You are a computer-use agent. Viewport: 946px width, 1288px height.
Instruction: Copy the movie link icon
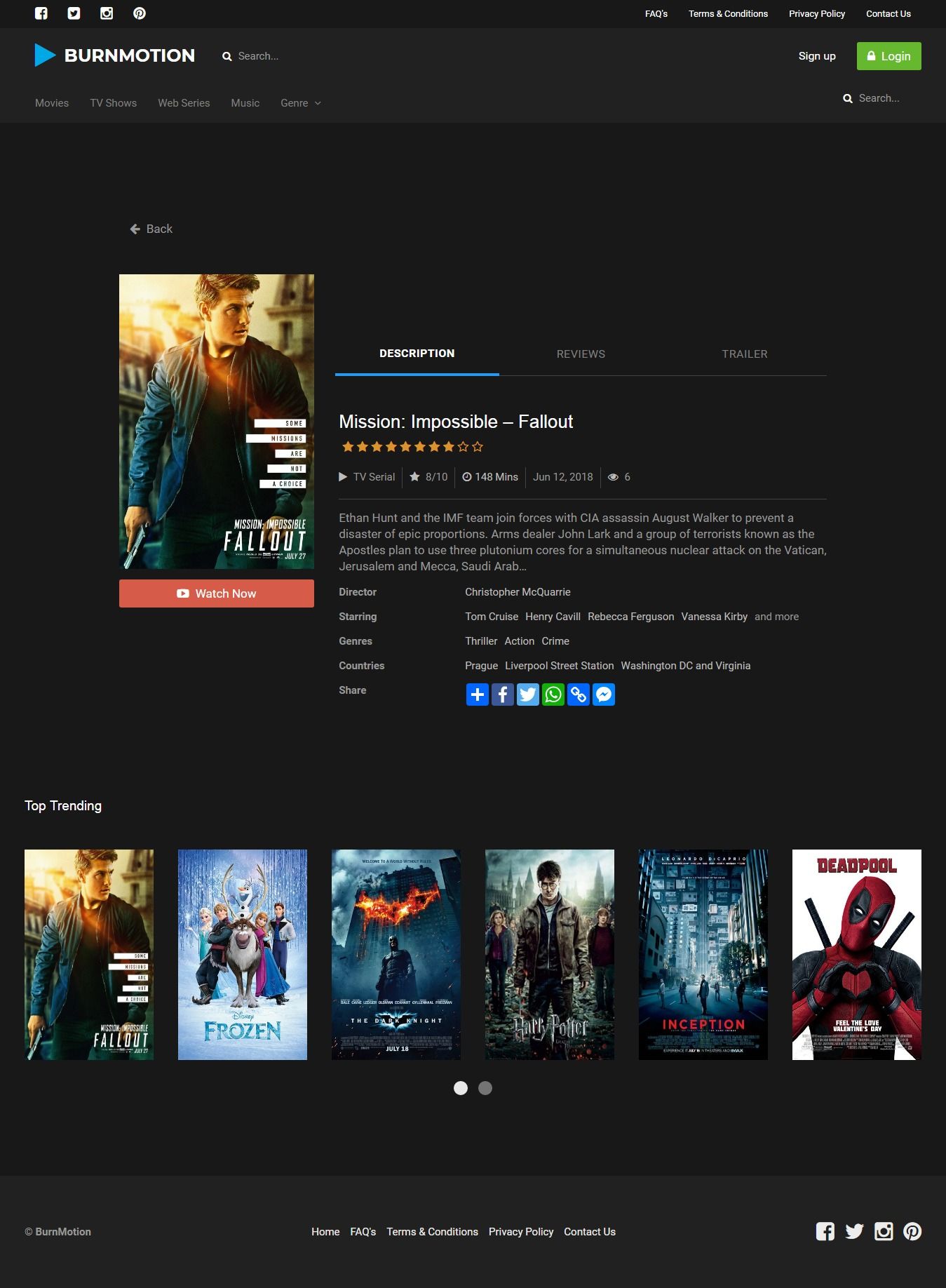pos(579,695)
